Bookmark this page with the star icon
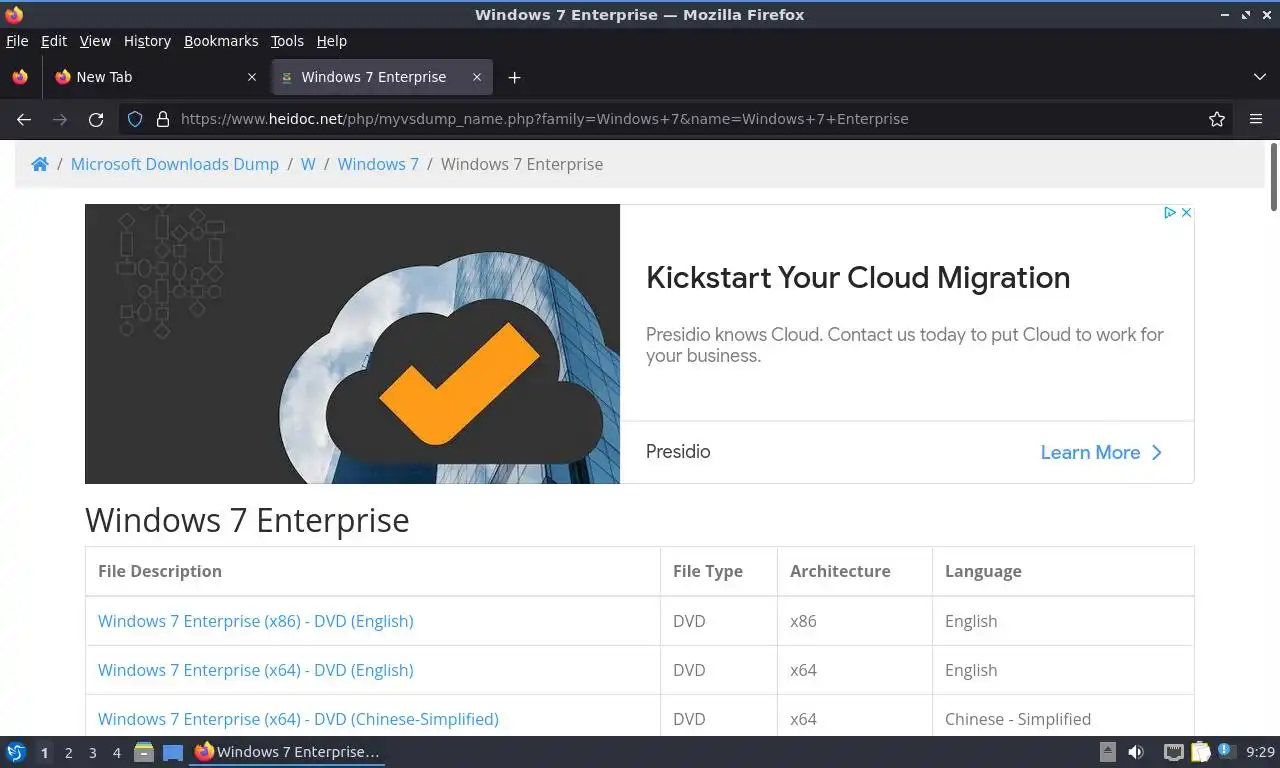 tap(1217, 119)
